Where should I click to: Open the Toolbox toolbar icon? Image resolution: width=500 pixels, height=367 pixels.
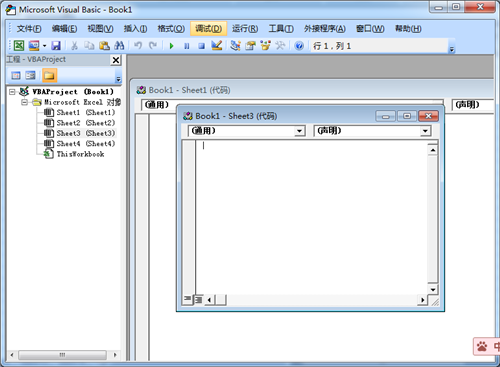(x=280, y=45)
